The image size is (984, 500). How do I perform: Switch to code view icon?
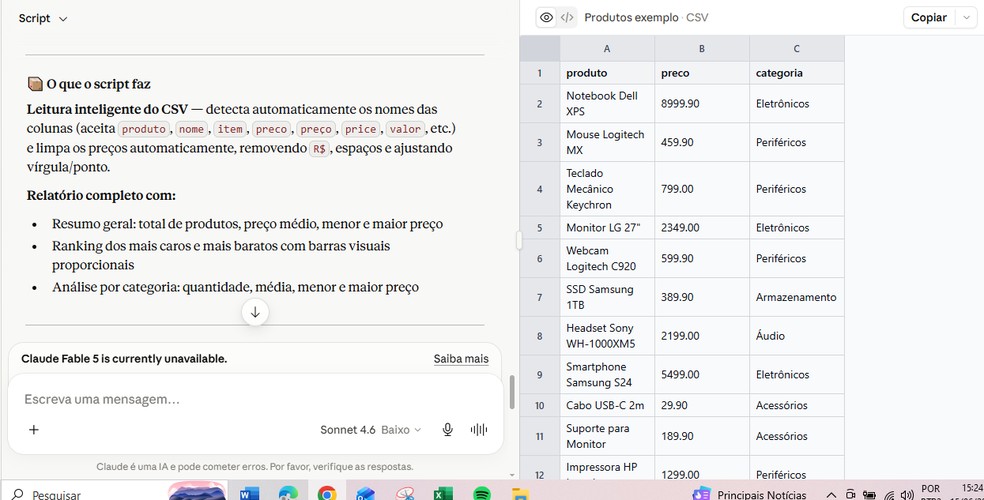click(x=567, y=18)
